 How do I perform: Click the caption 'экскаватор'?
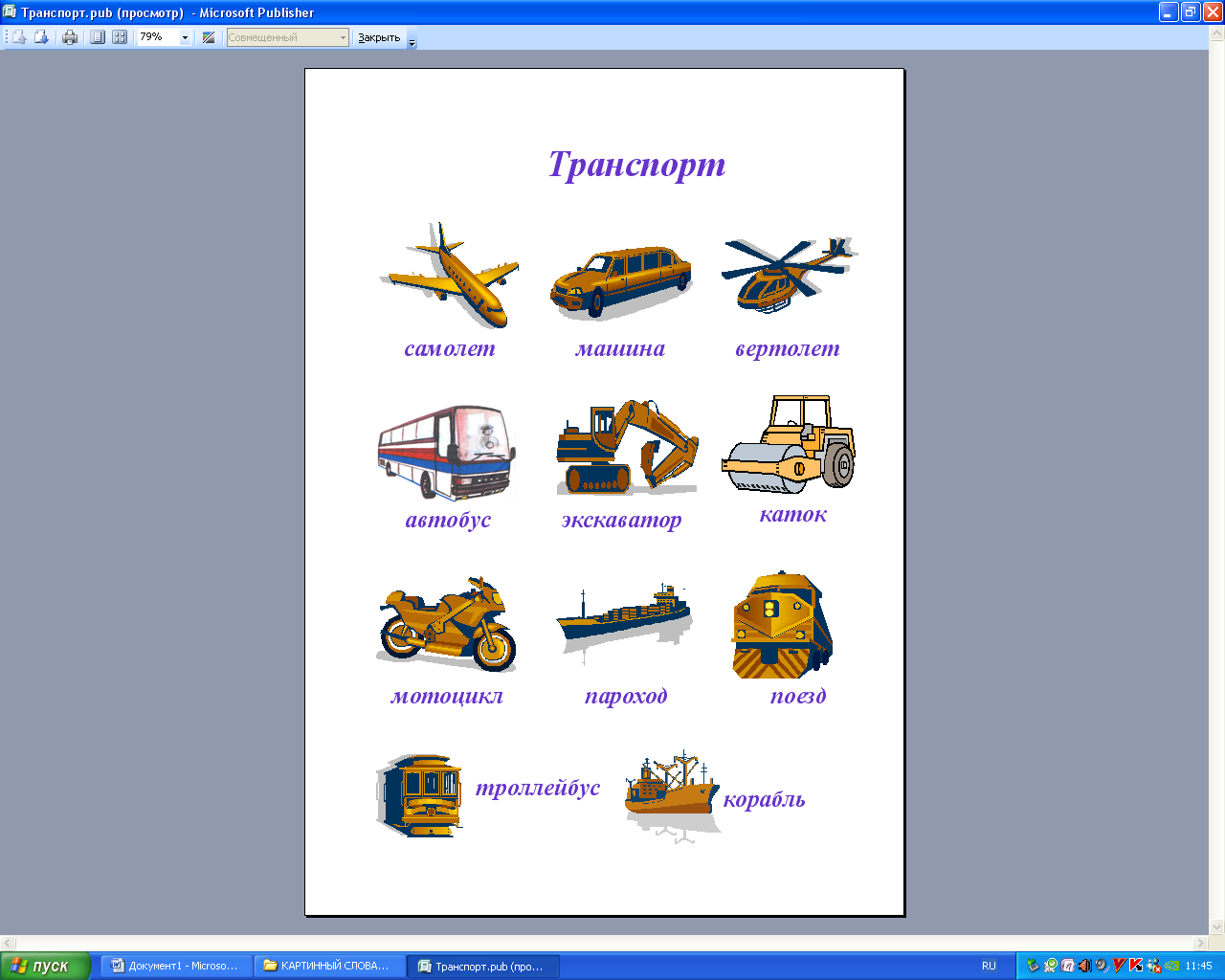(x=622, y=521)
